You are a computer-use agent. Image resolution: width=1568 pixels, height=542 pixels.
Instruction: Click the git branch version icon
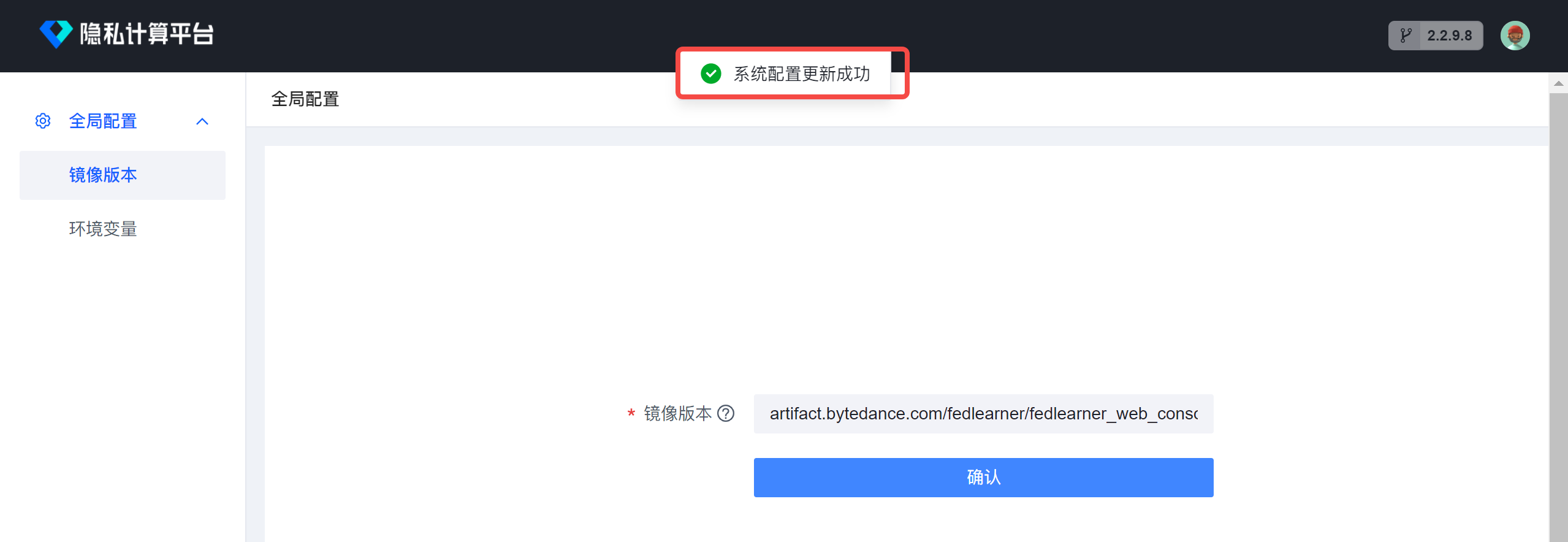[1406, 36]
